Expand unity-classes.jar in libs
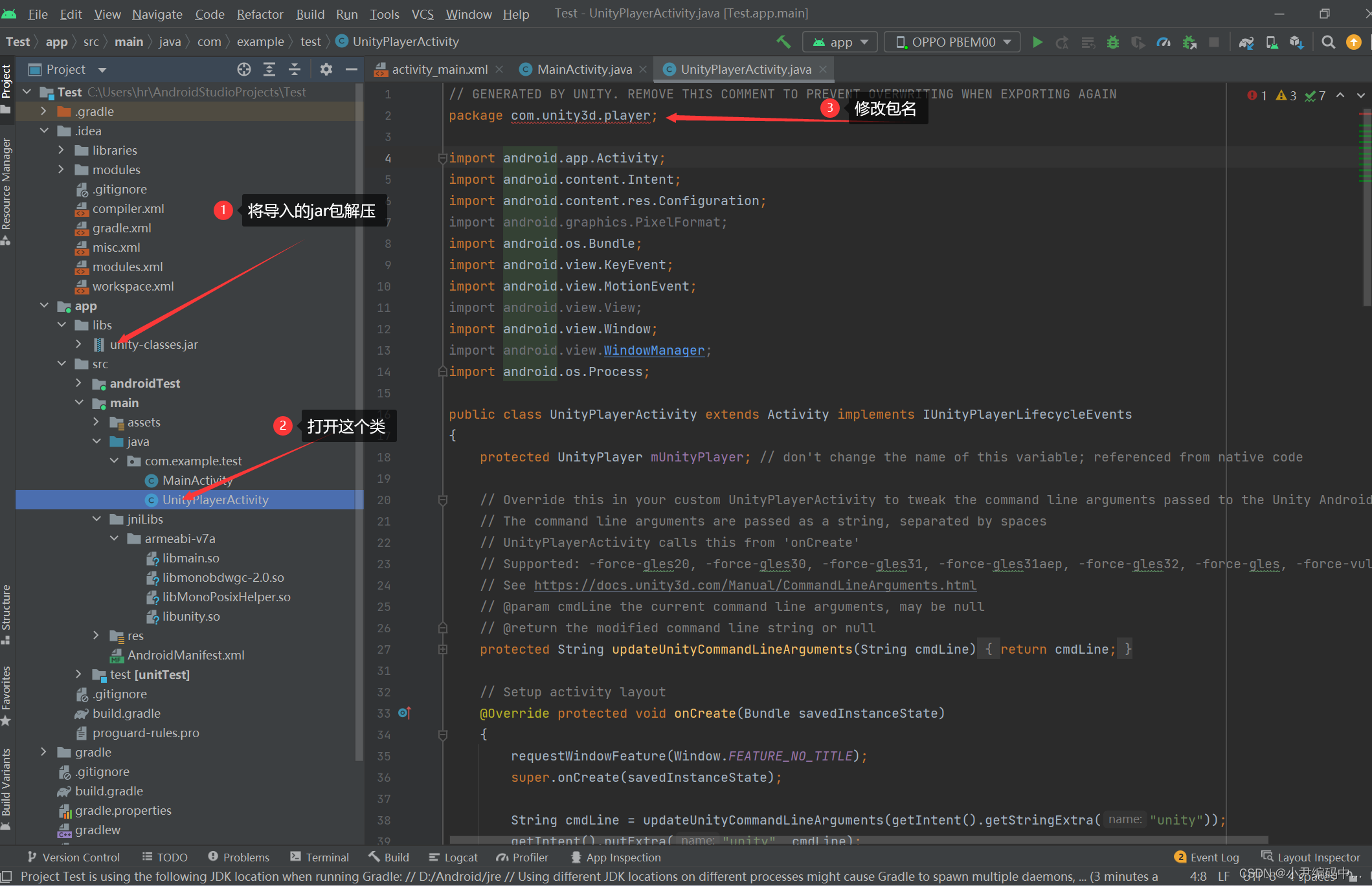Viewport: 1372px width, 886px height. pyautogui.click(x=78, y=344)
